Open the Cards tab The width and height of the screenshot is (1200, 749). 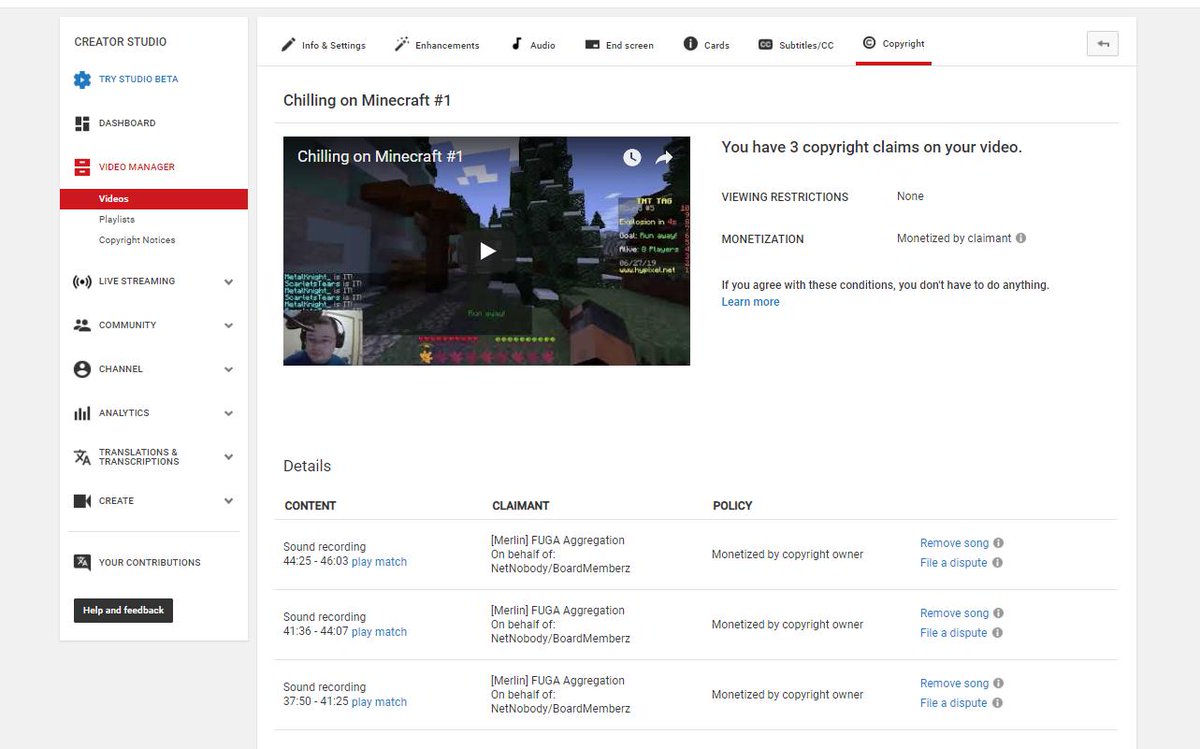[706, 44]
